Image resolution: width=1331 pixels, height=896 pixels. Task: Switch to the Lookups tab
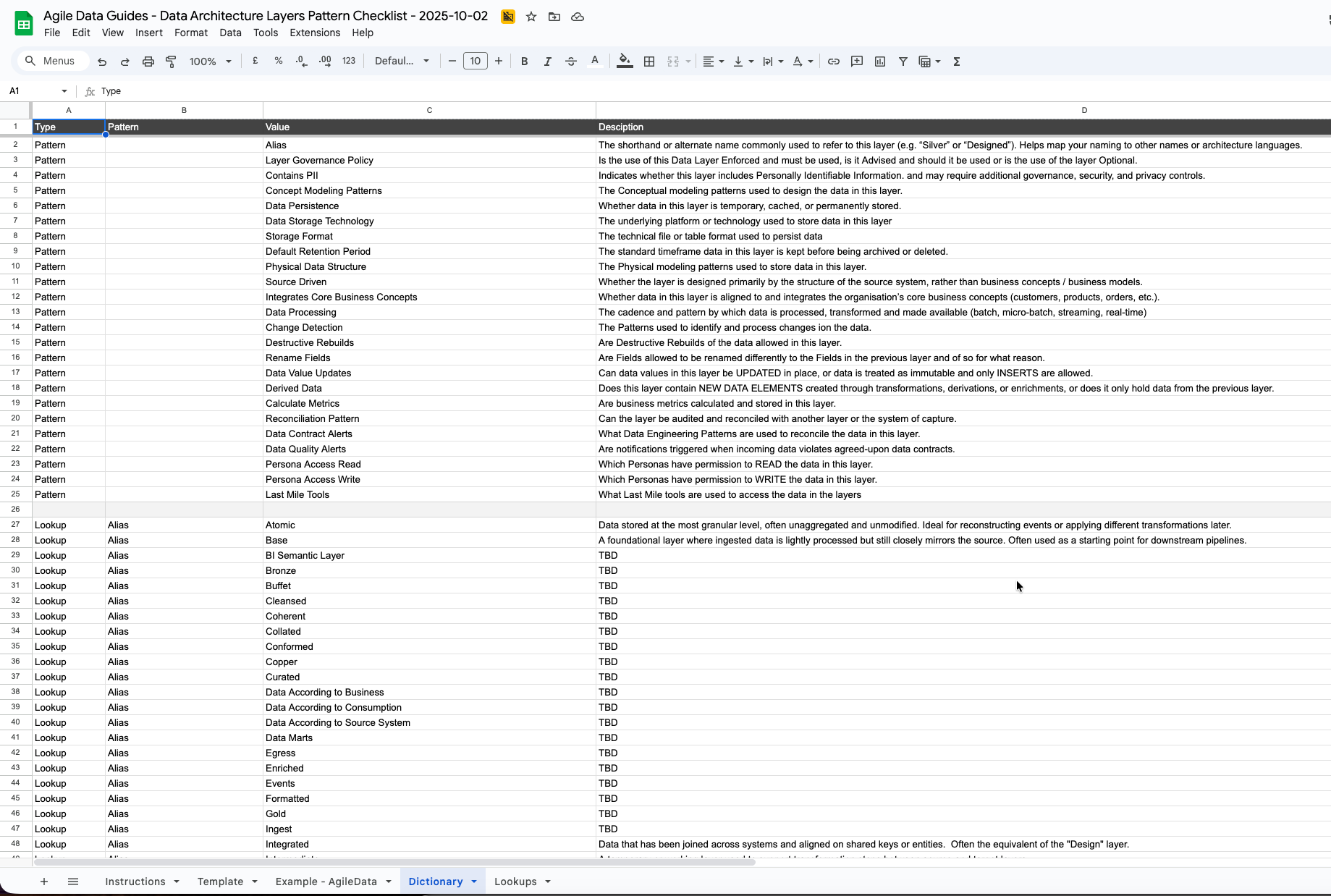(515, 881)
